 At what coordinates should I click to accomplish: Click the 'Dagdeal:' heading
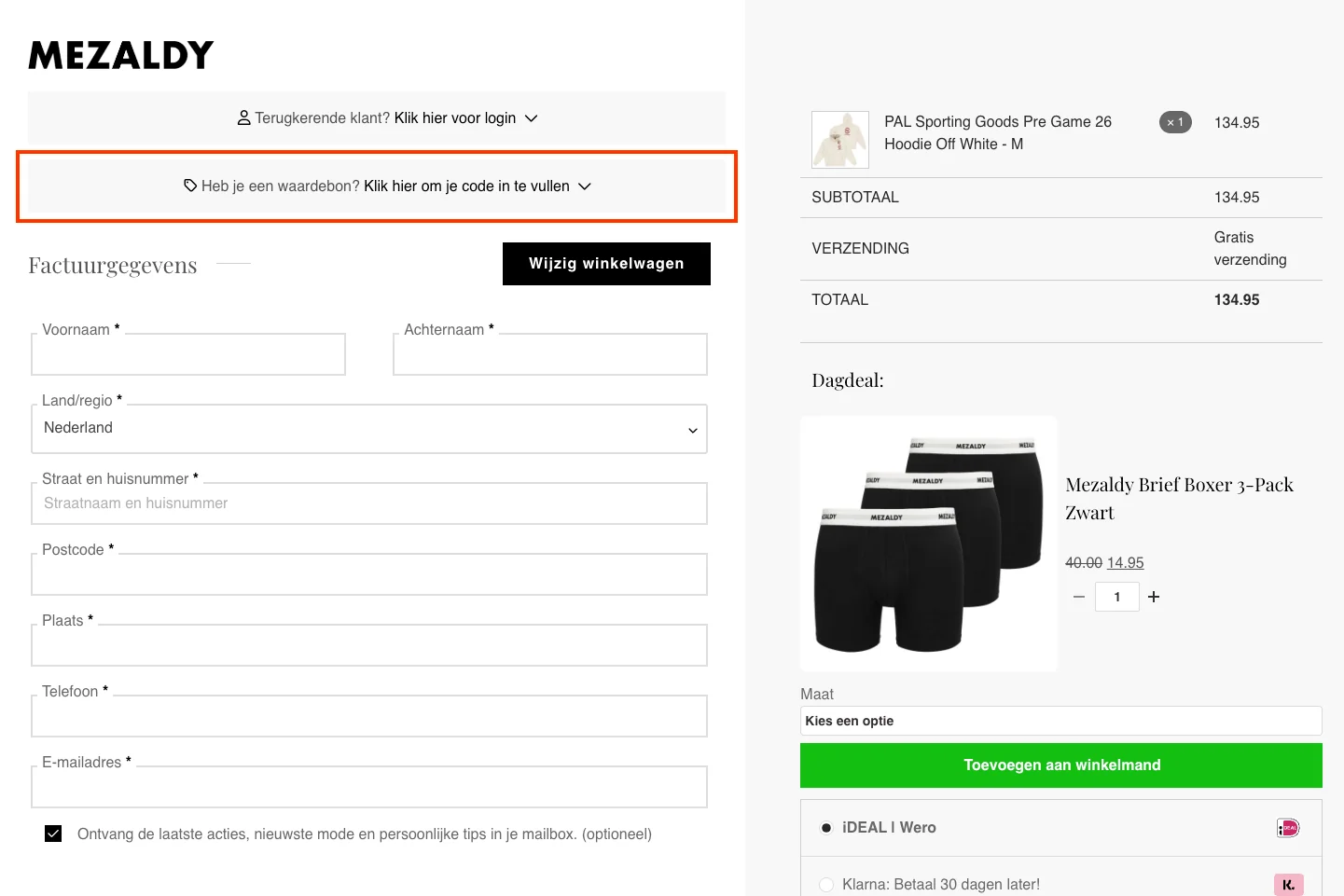[848, 380]
